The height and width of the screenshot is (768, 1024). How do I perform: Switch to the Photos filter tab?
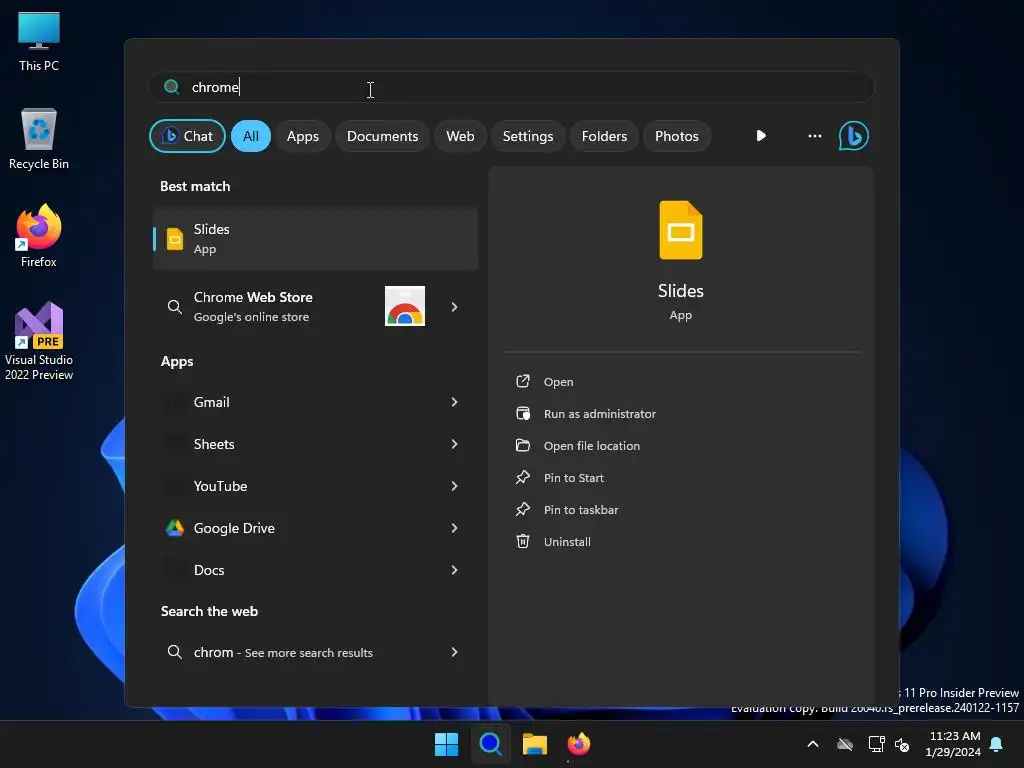tap(677, 136)
